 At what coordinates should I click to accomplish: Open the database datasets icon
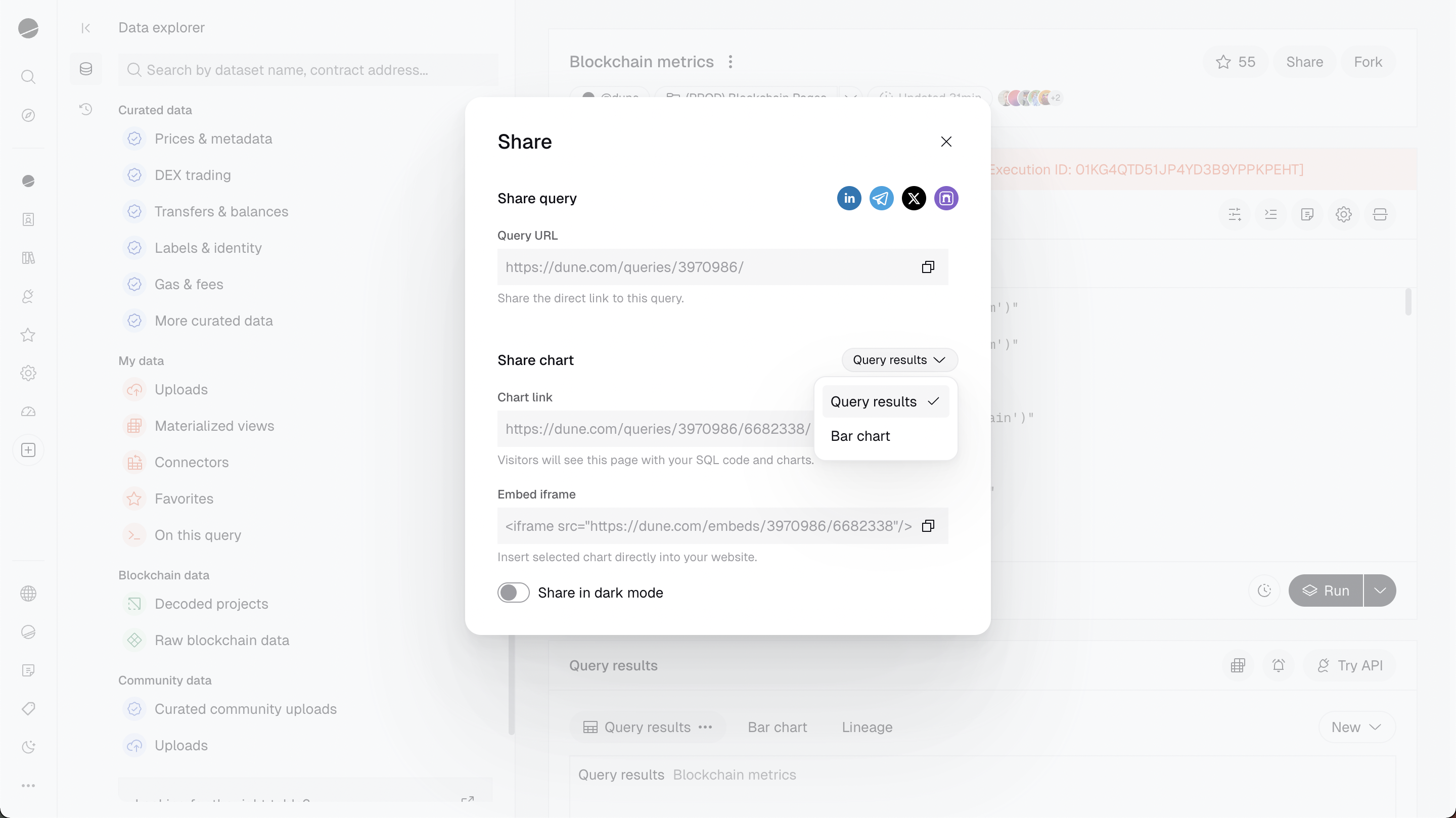point(86,69)
